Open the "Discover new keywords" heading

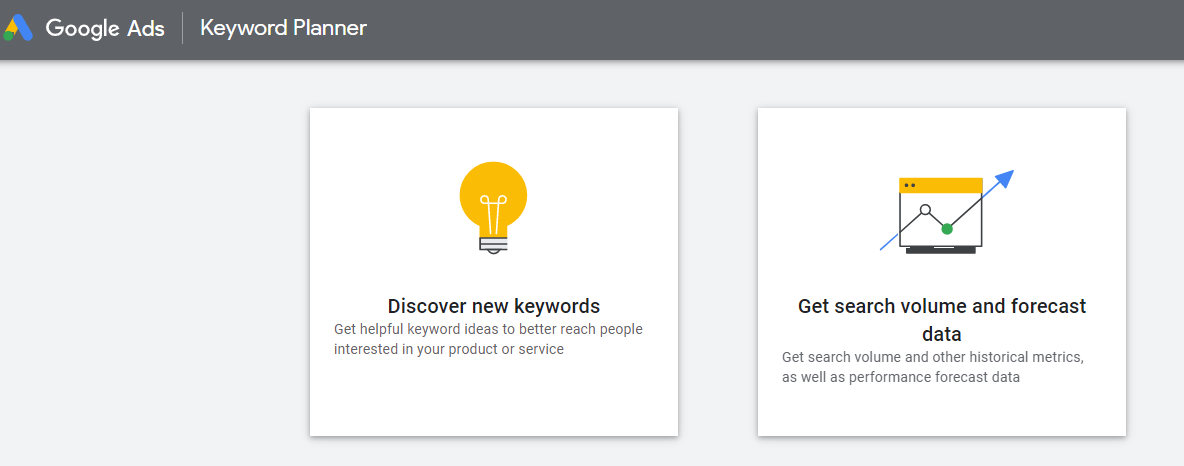click(x=493, y=306)
